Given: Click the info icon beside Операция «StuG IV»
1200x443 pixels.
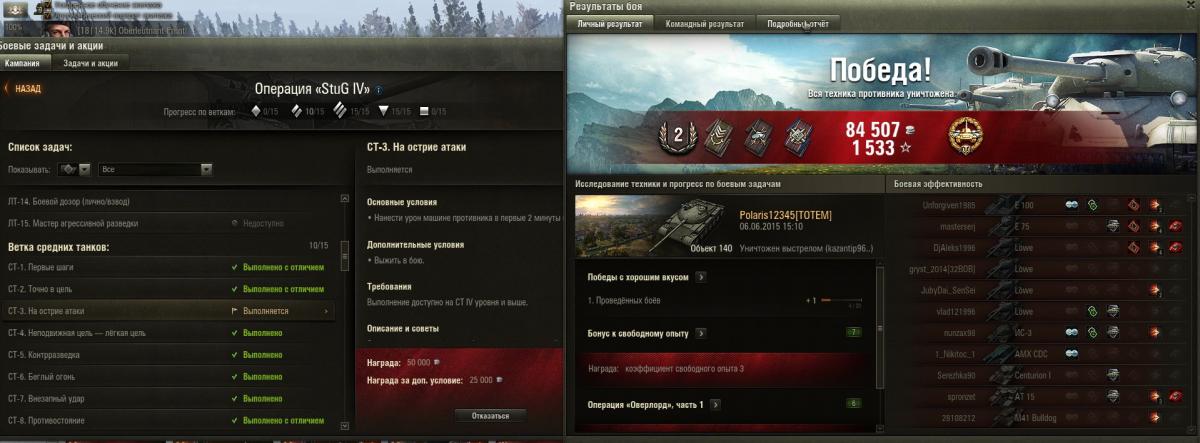Looking at the screenshot, I should click(378, 89).
